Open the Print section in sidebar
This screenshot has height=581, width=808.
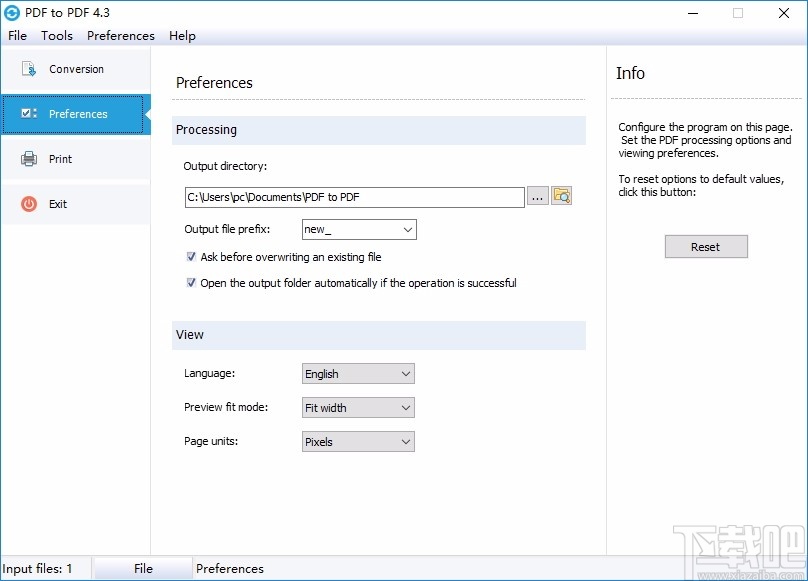76,159
